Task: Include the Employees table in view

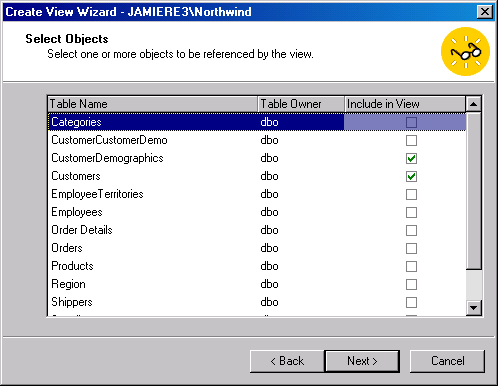Action: 411,212
